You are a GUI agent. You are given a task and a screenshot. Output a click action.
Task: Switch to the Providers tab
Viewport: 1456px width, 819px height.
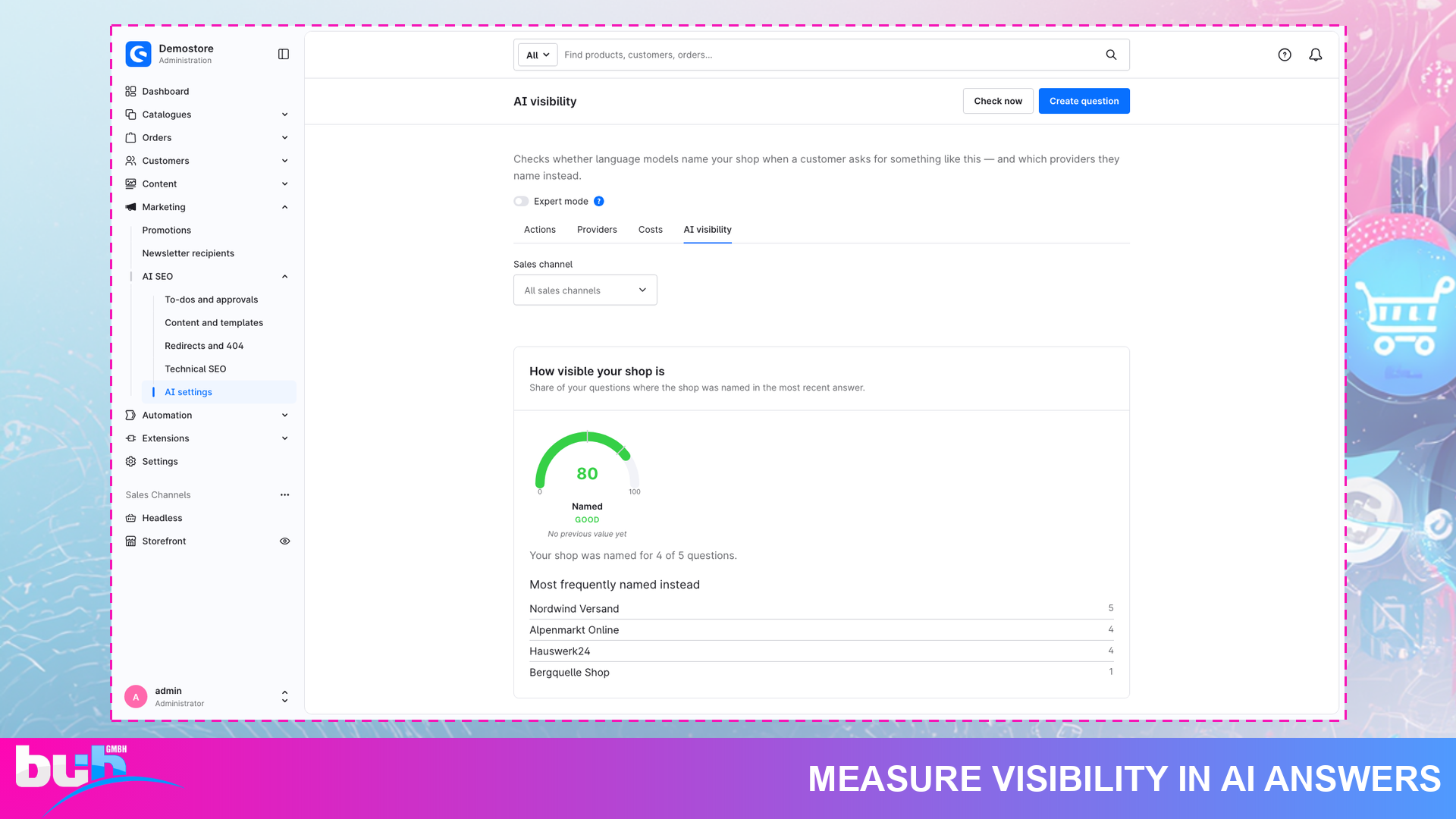597,230
